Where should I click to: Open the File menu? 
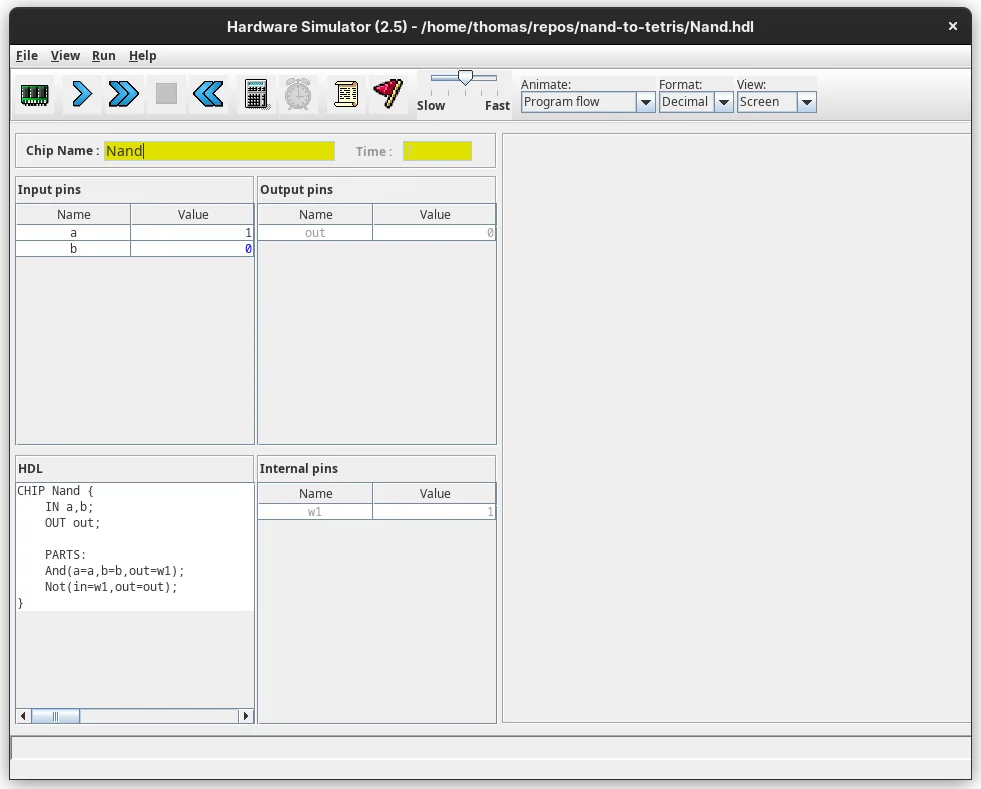[27, 56]
